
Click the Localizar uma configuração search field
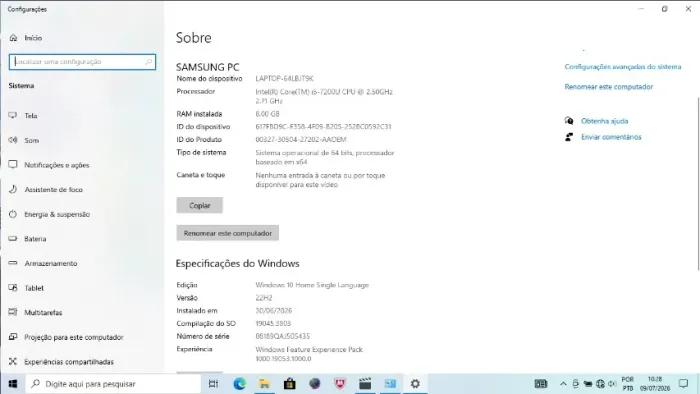(82, 62)
